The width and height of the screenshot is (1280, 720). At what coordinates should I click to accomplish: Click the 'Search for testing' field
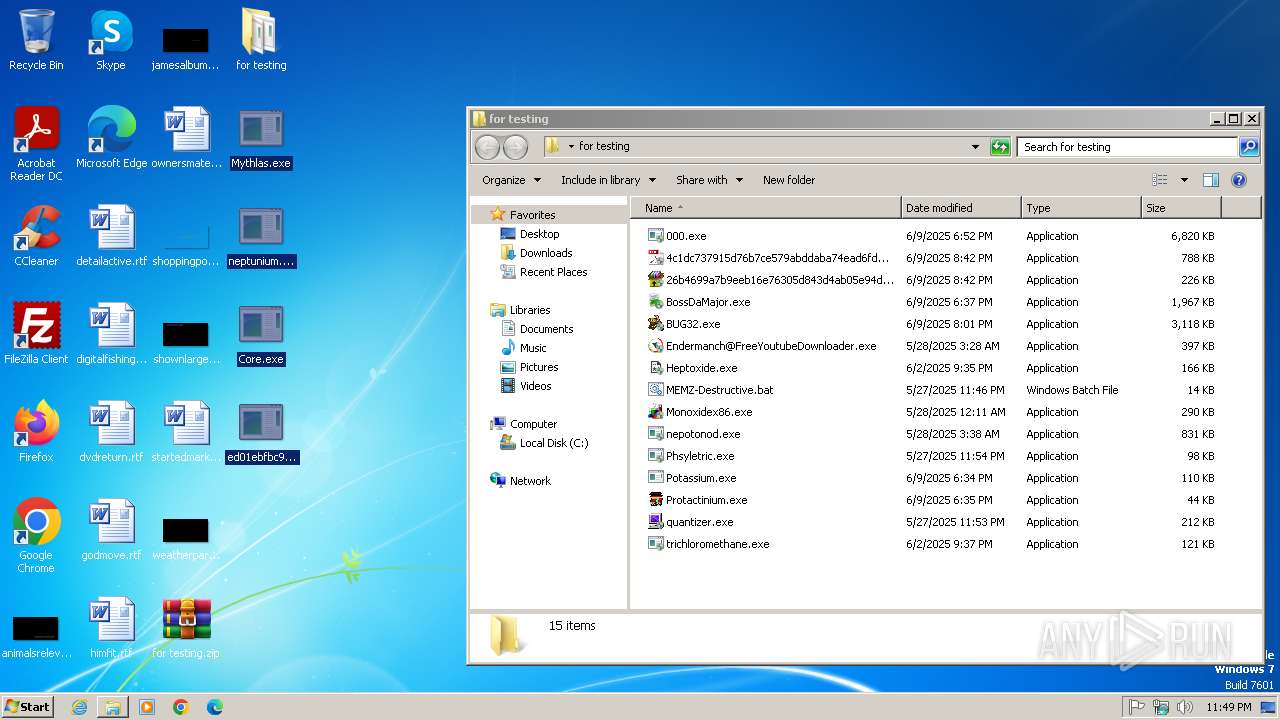[x=1128, y=147]
